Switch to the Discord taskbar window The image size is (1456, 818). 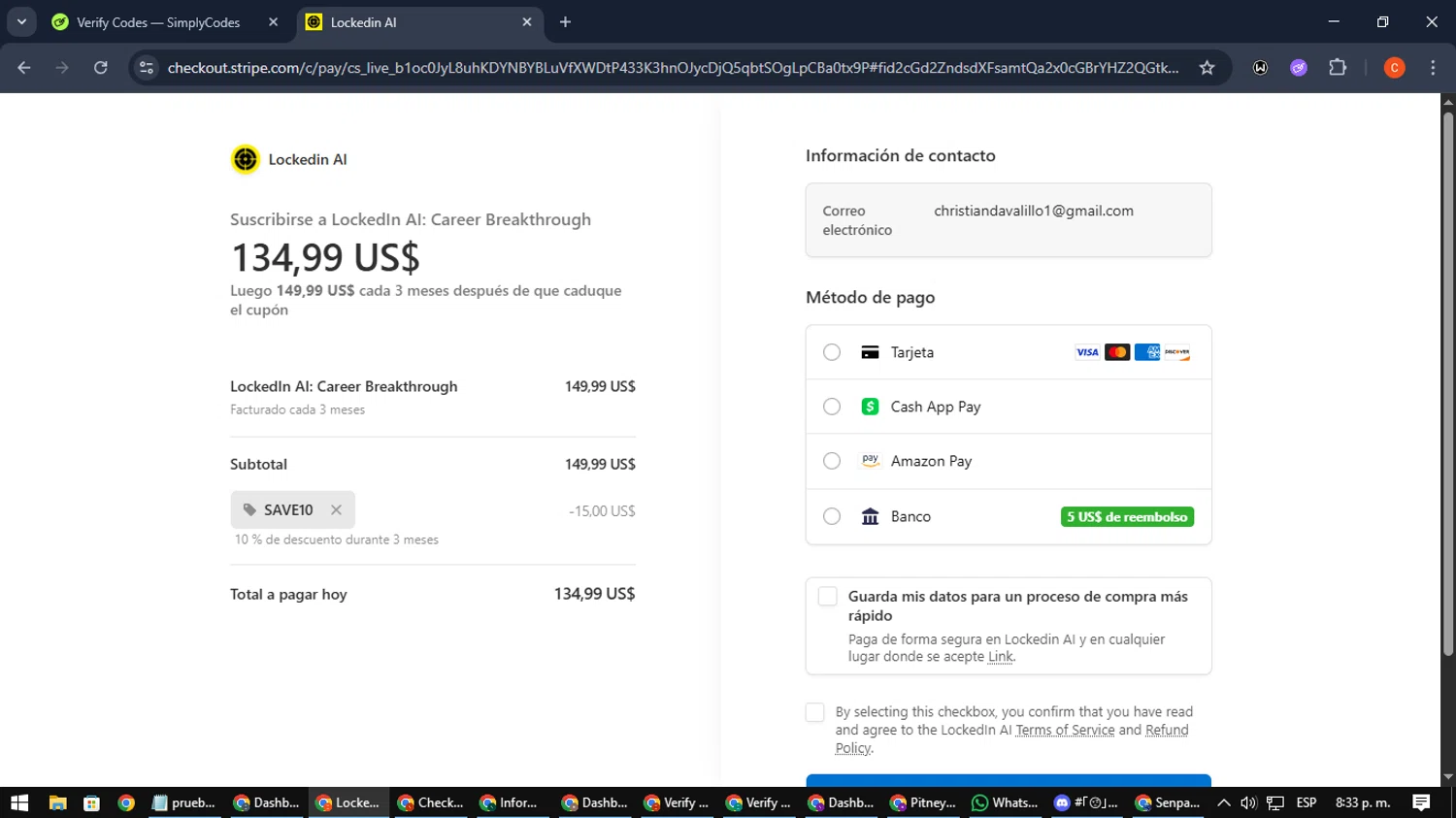(1086, 802)
